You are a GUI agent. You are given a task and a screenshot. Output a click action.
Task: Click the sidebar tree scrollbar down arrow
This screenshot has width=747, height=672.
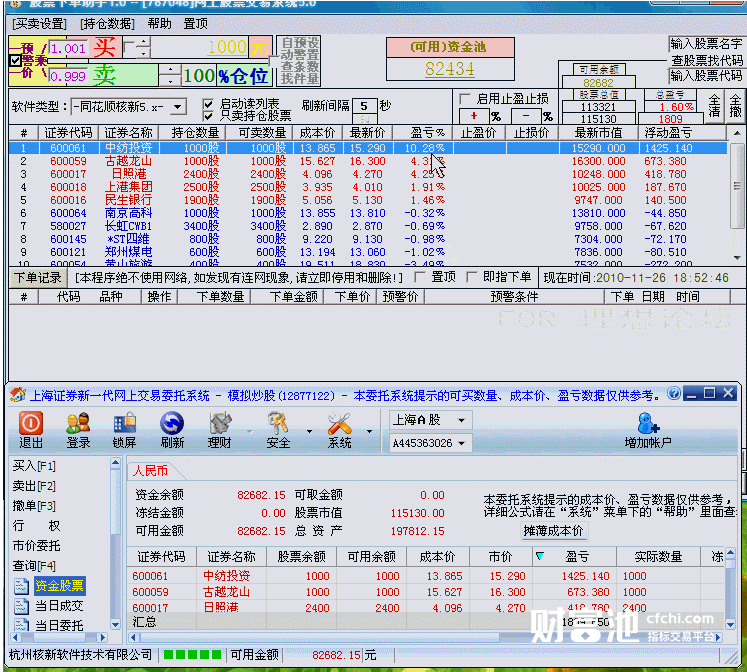pyautogui.click(x=115, y=624)
